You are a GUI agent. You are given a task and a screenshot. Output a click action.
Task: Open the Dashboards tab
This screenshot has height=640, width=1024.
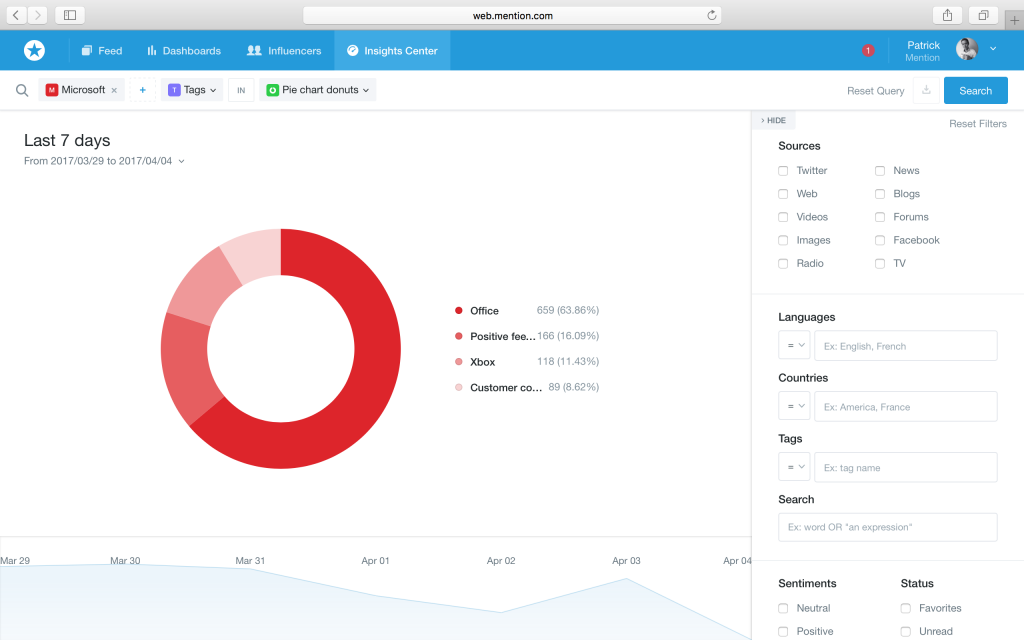click(x=184, y=50)
